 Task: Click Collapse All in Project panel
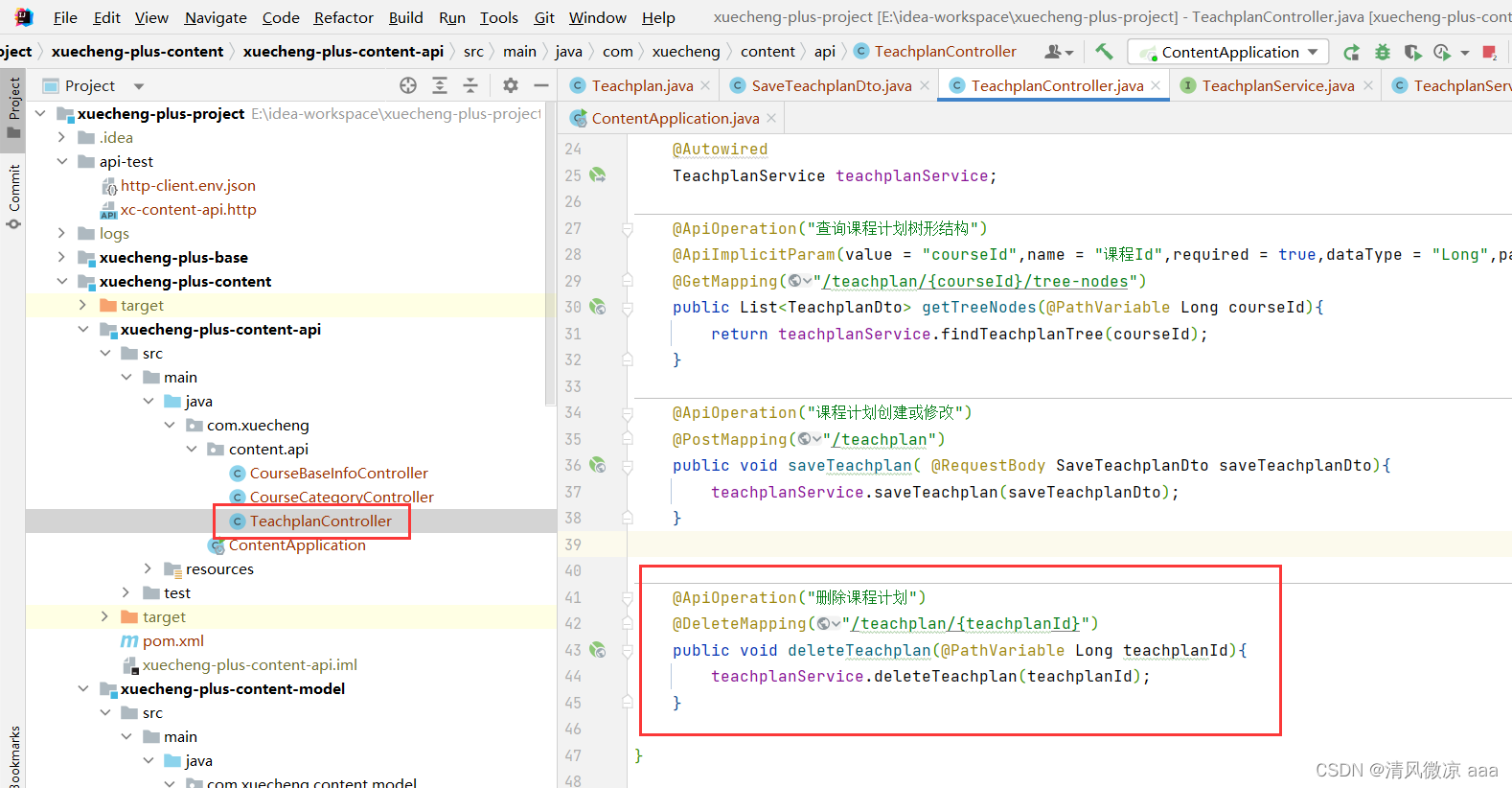(470, 85)
